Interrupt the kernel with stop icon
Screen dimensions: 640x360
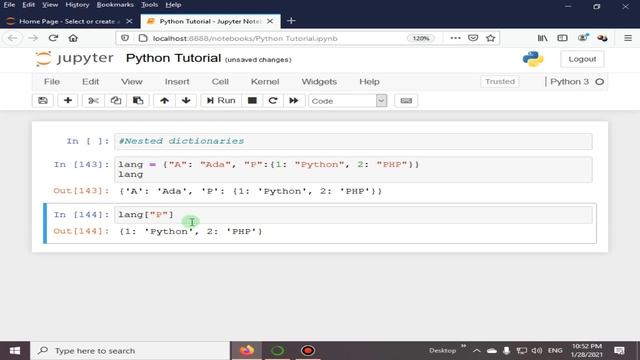point(252,100)
